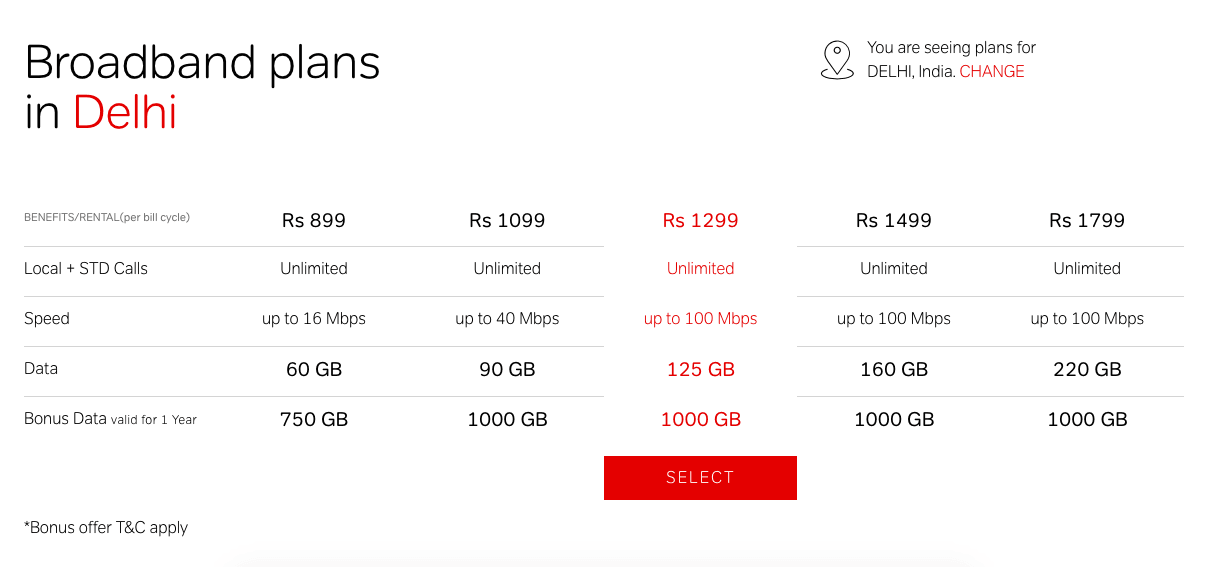The image size is (1206, 567).
Task: Select the Rs 1099 plan header
Action: 507,221
